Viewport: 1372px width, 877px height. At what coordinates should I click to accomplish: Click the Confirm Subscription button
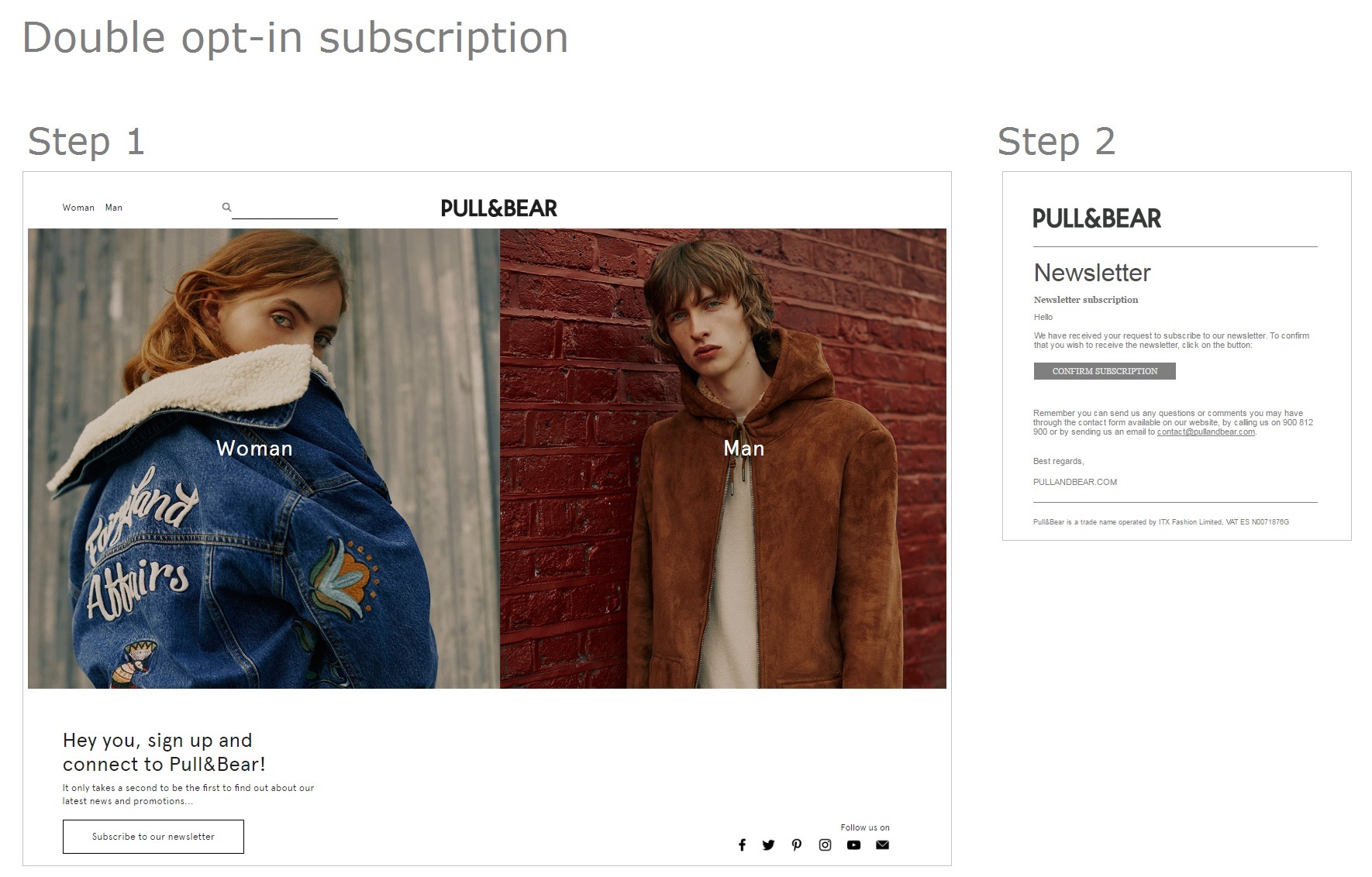pyautogui.click(x=1105, y=371)
